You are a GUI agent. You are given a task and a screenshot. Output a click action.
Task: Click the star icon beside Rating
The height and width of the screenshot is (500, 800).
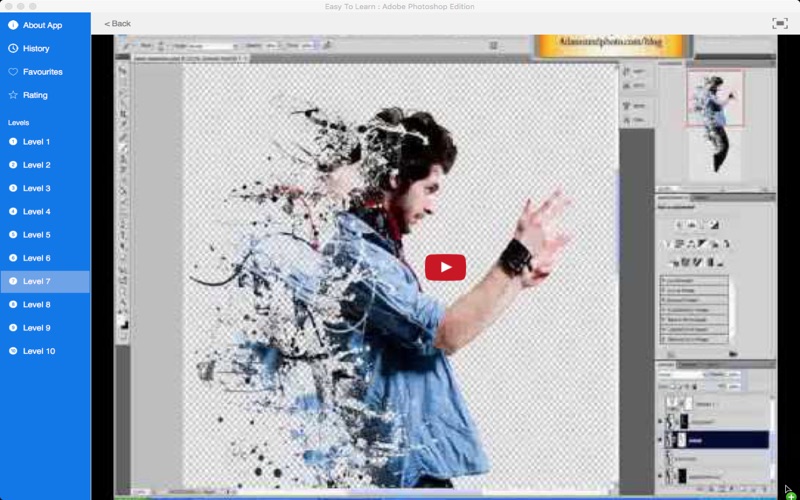[x=13, y=95]
